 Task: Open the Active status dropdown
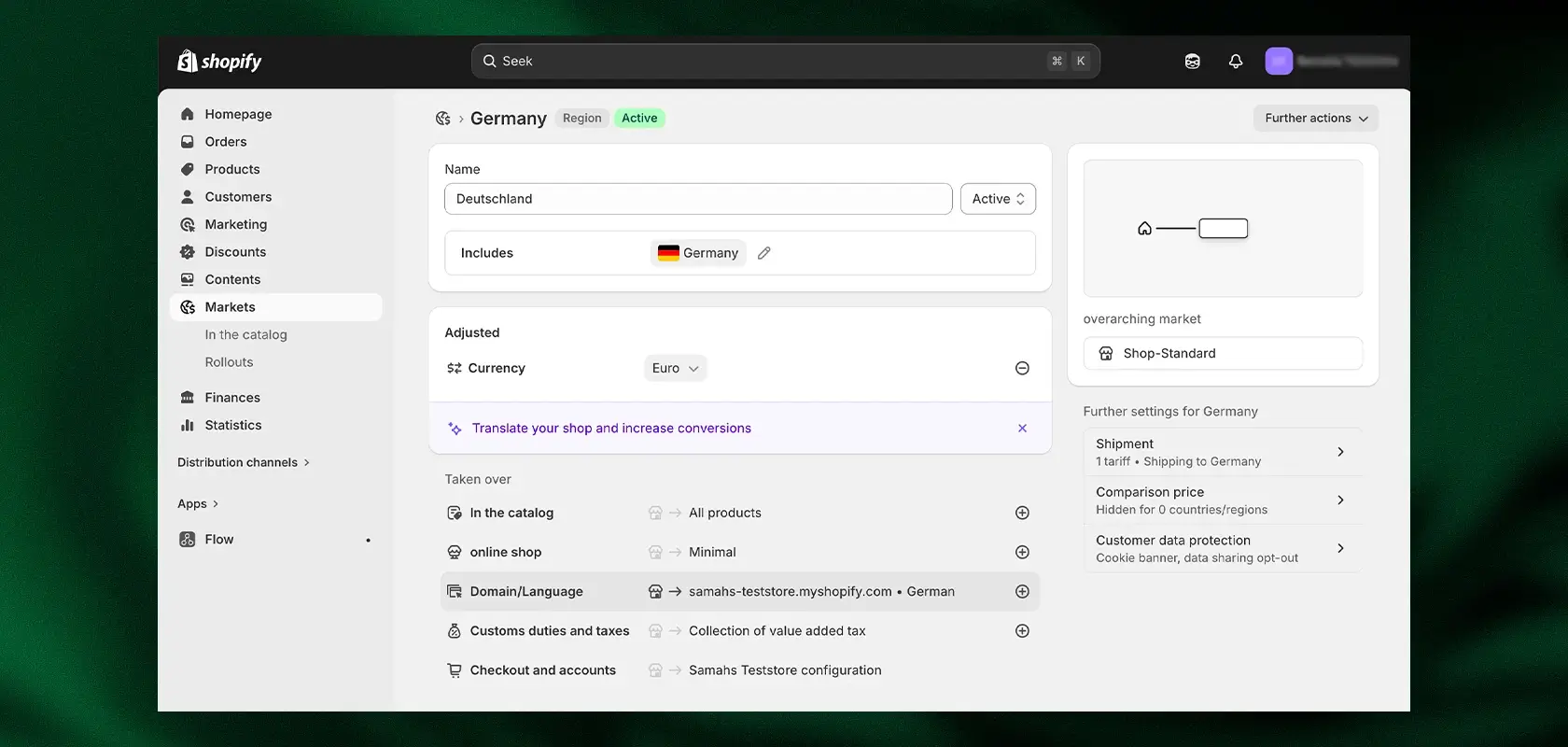click(998, 199)
